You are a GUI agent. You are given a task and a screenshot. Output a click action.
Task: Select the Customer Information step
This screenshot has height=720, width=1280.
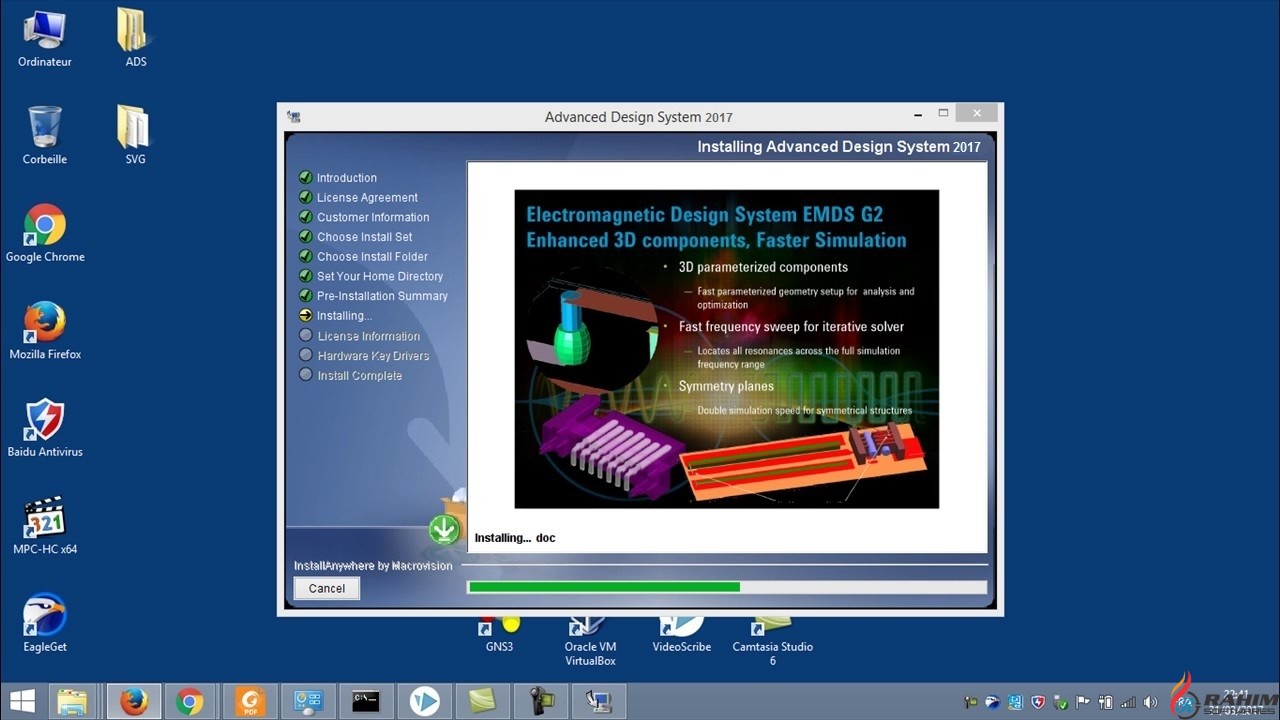tap(373, 217)
